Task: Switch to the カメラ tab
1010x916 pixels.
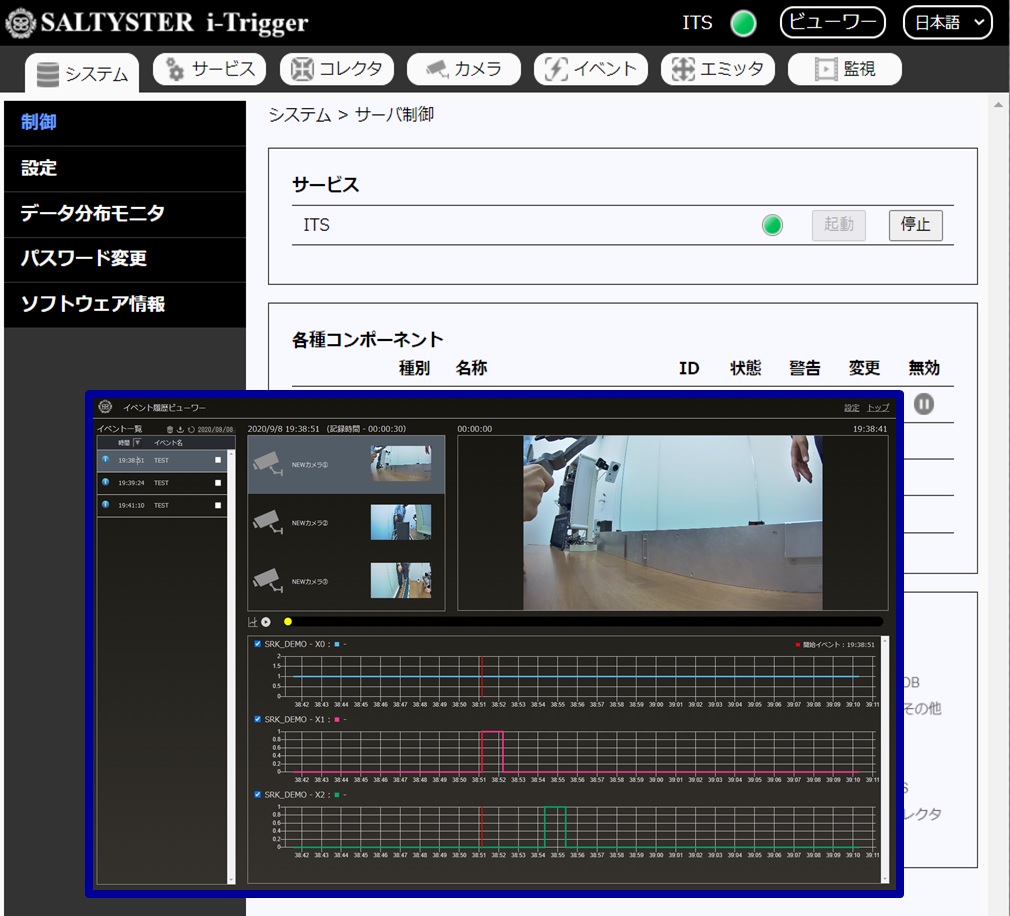Action: point(464,69)
